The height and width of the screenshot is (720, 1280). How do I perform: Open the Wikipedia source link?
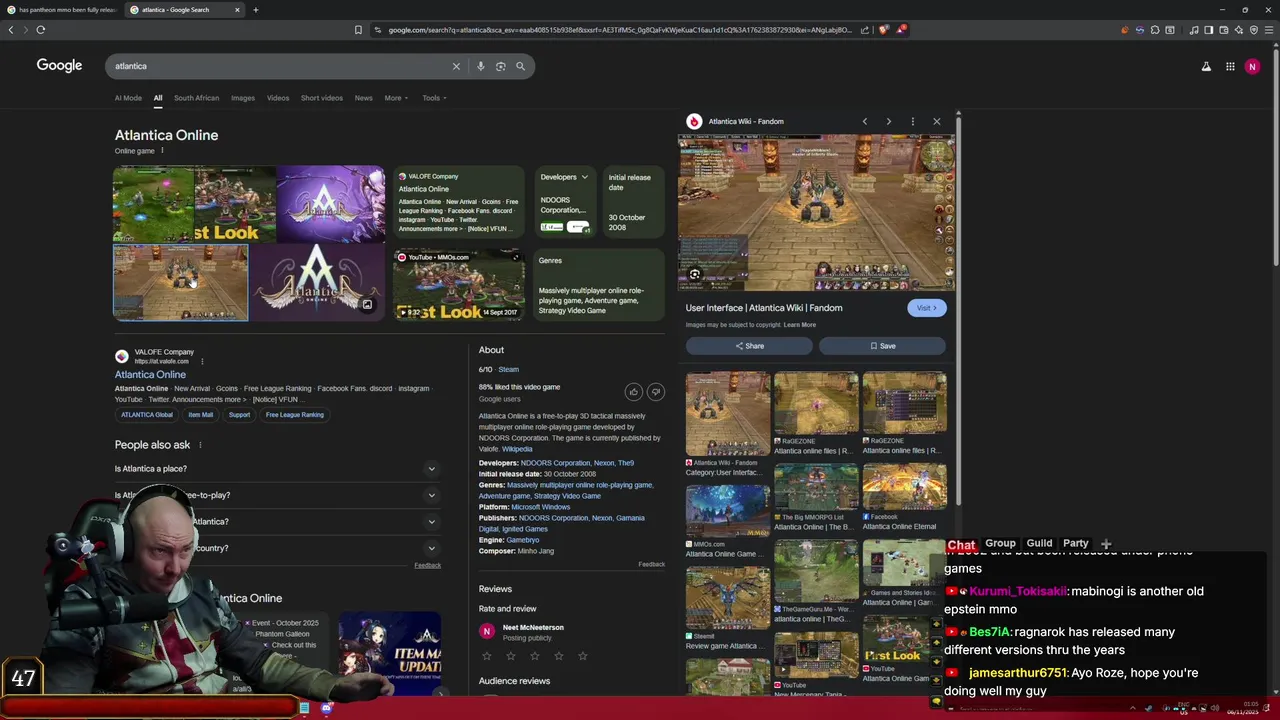pyautogui.click(x=517, y=450)
